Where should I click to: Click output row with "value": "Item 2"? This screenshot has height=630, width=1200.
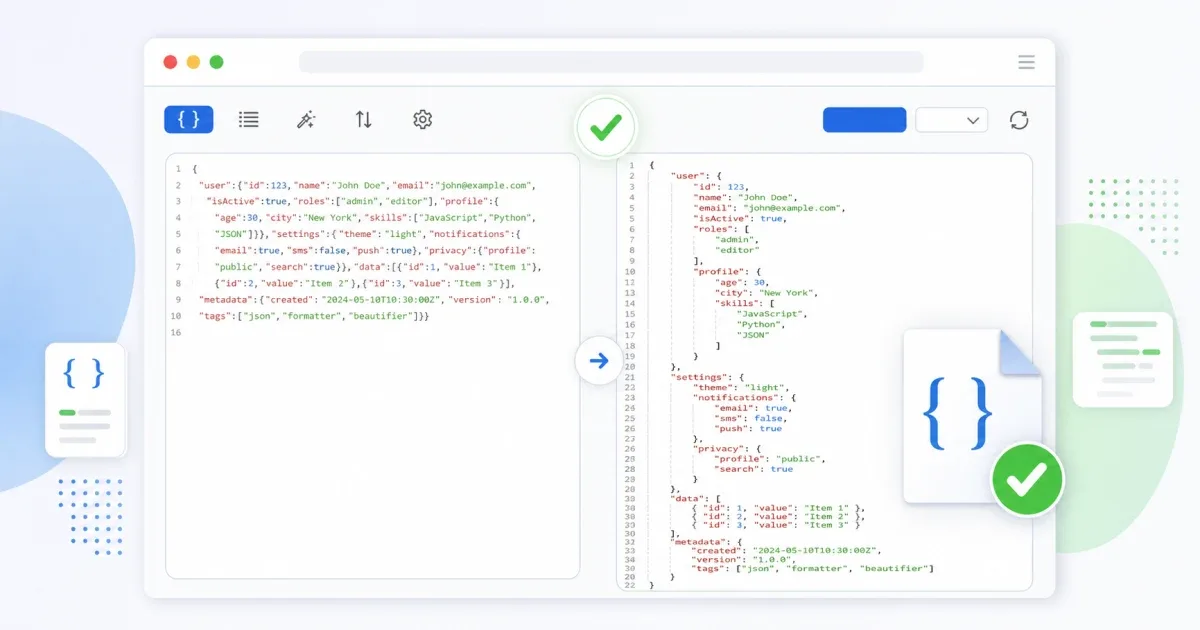coord(777,516)
